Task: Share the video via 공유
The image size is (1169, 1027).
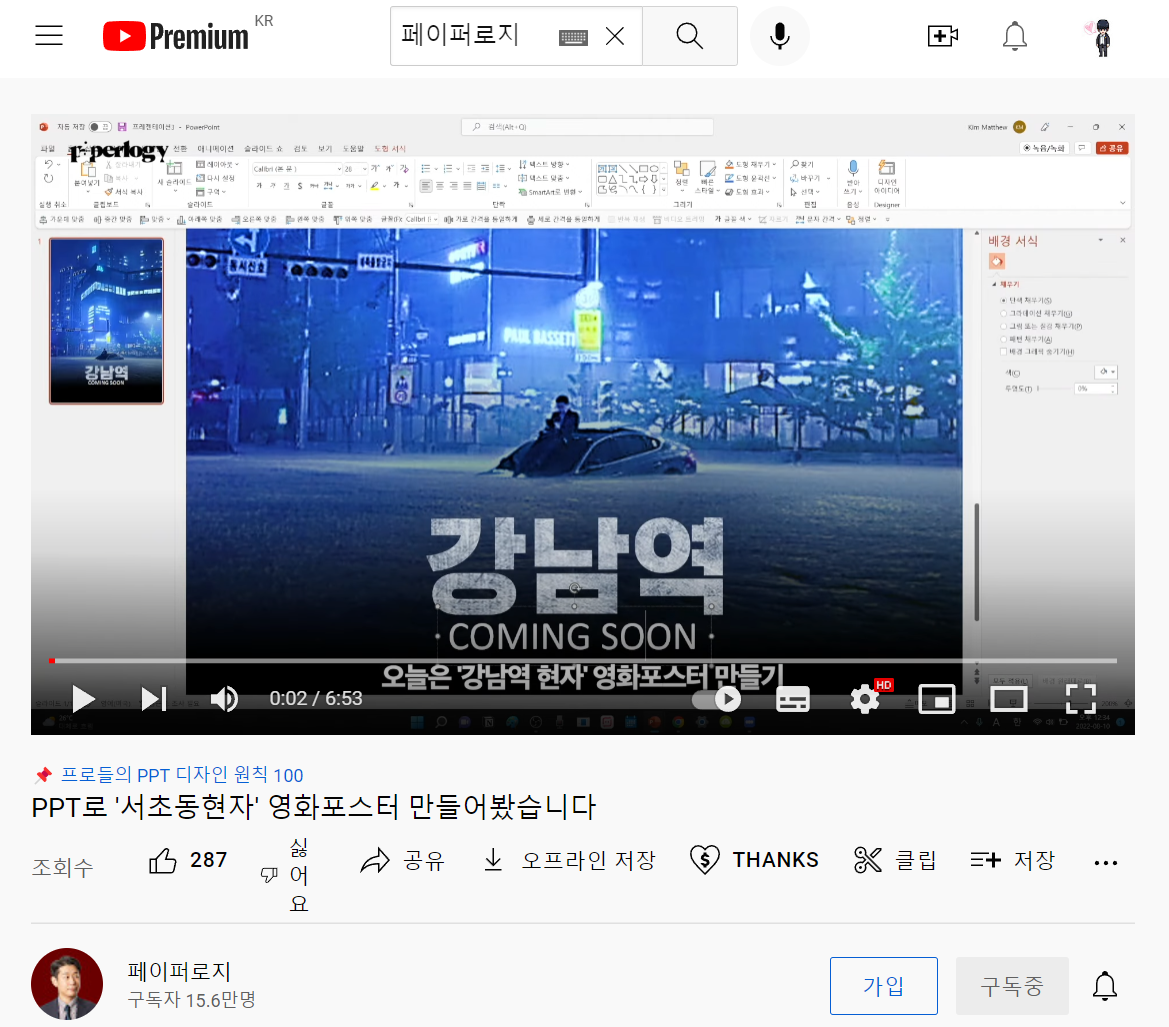Action: [x=403, y=861]
